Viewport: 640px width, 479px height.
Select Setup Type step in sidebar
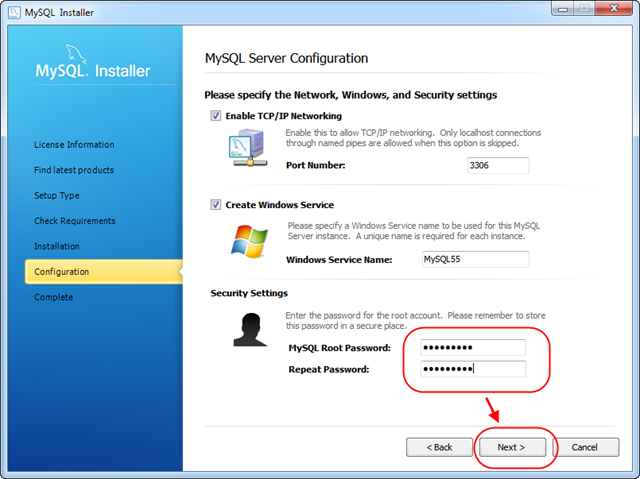tap(57, 195)
